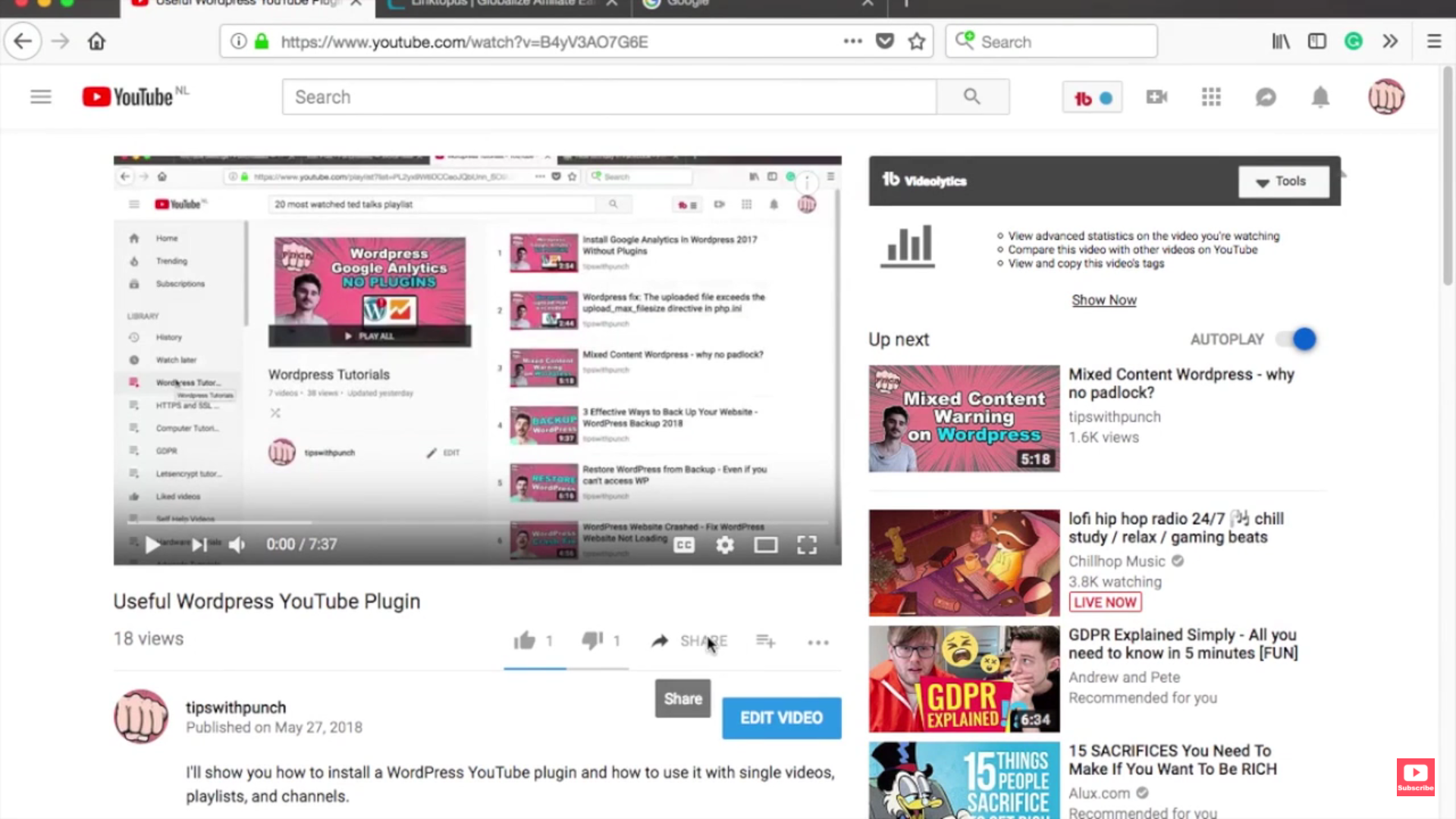Click the Firefox Search box

point(1051,41)
